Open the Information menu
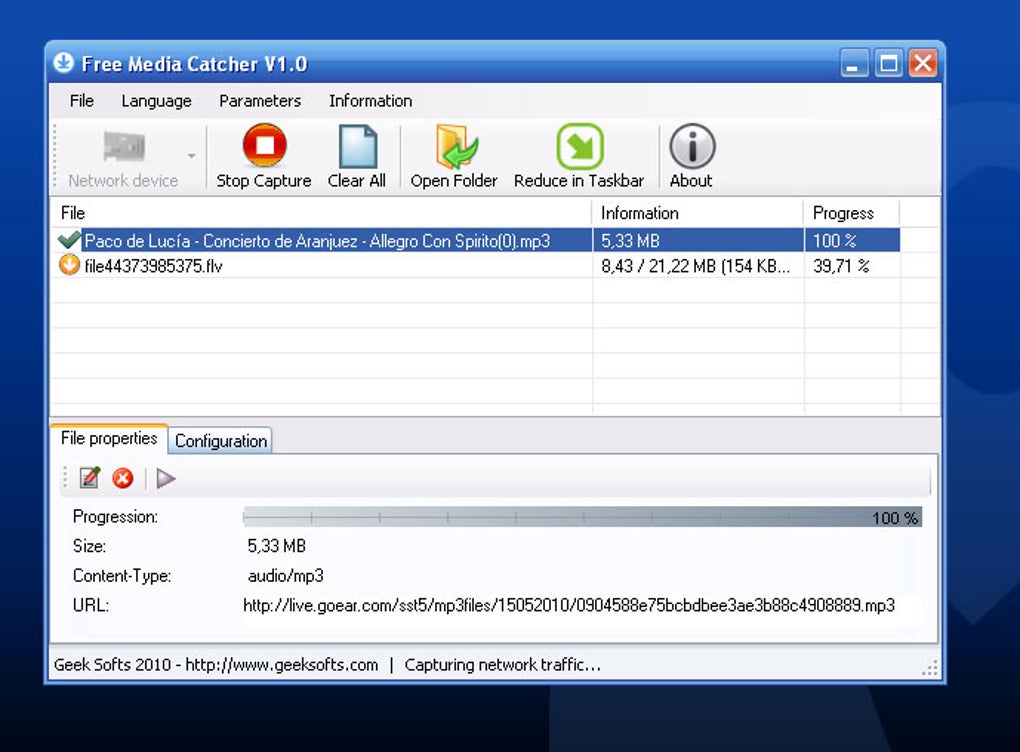This screenshot has height=752, width=1020. coord(370,101)
